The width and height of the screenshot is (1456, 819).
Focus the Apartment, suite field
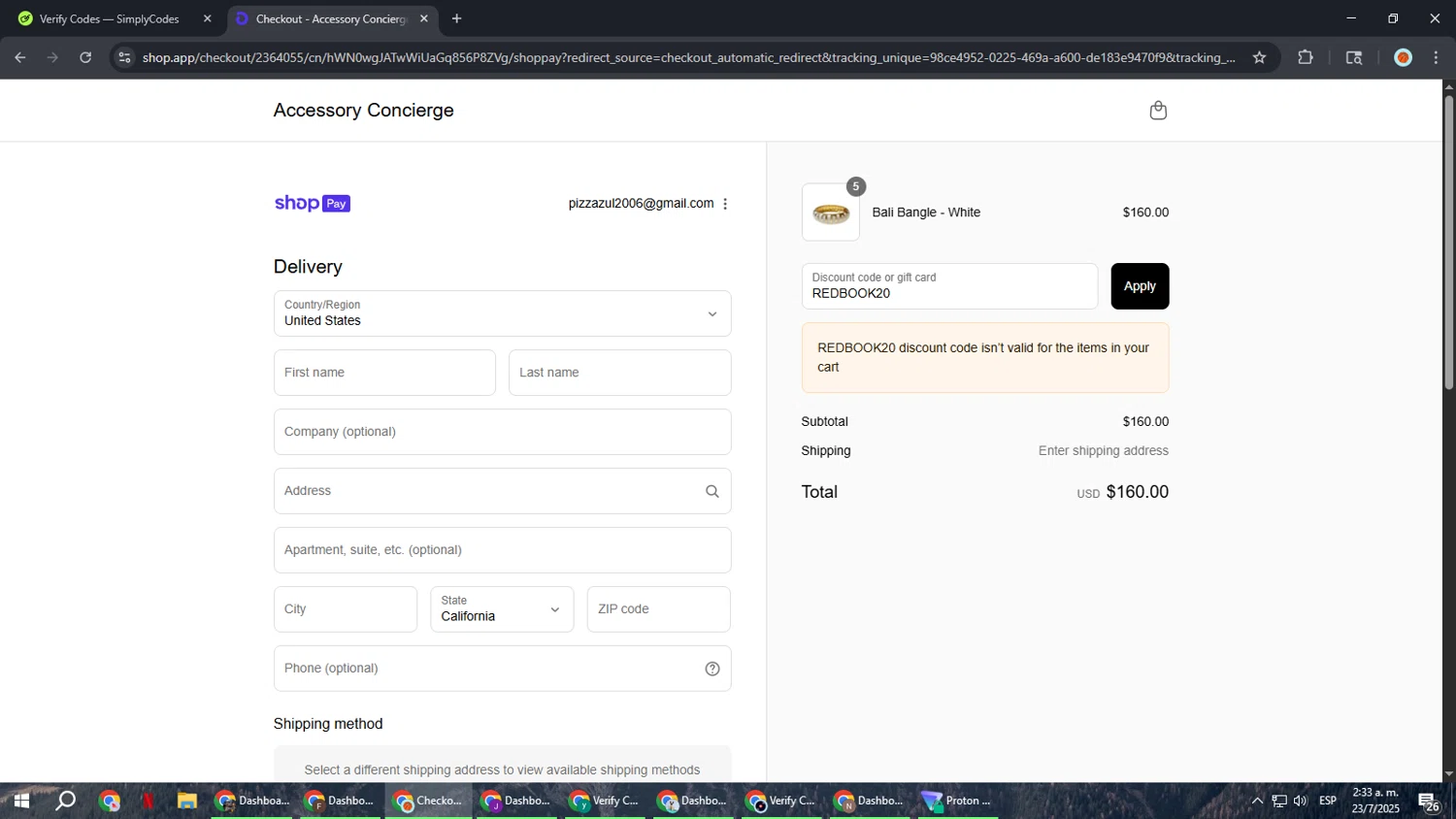tap(503, 550)
